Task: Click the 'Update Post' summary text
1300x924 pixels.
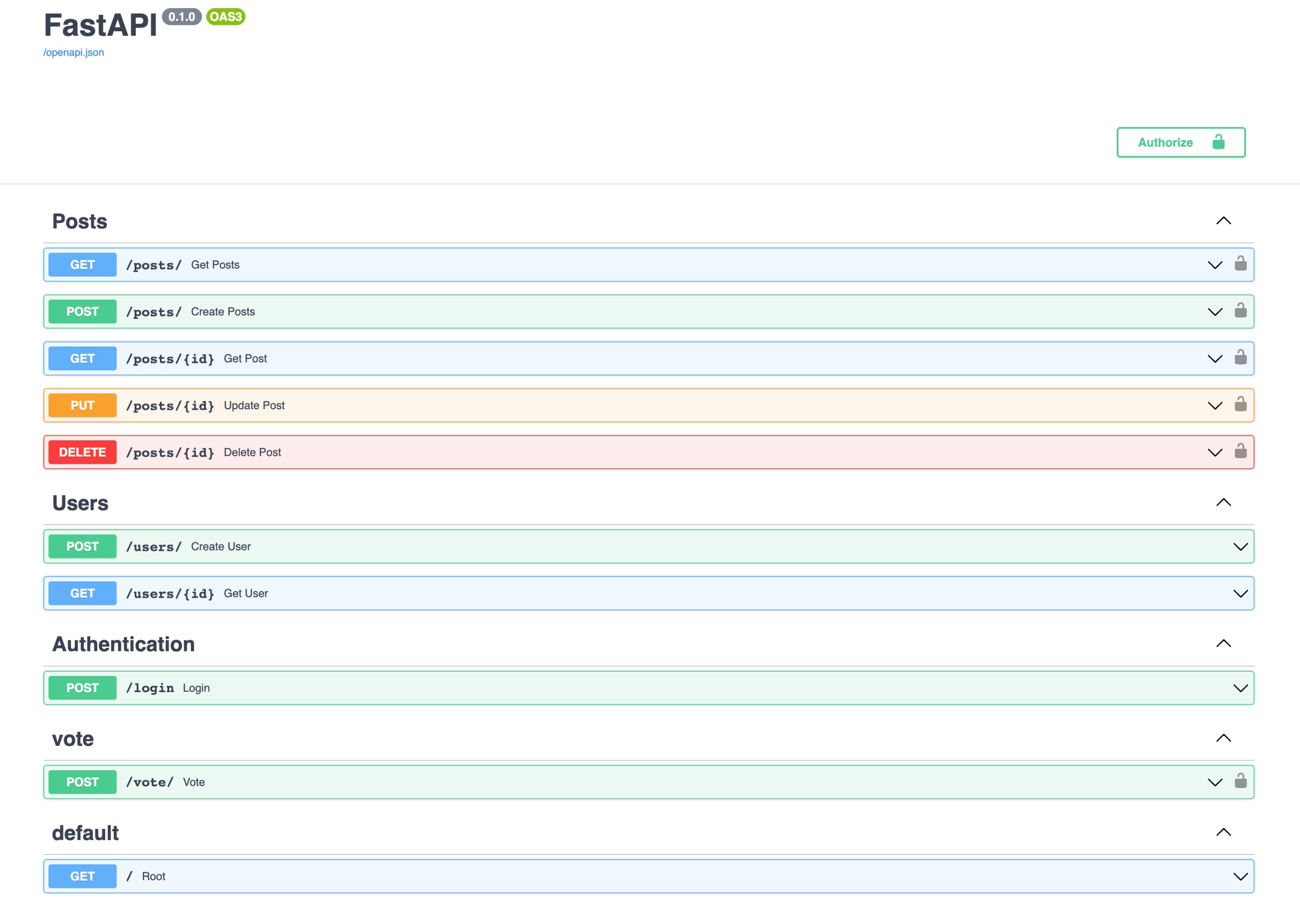Action: coord(255,406)
